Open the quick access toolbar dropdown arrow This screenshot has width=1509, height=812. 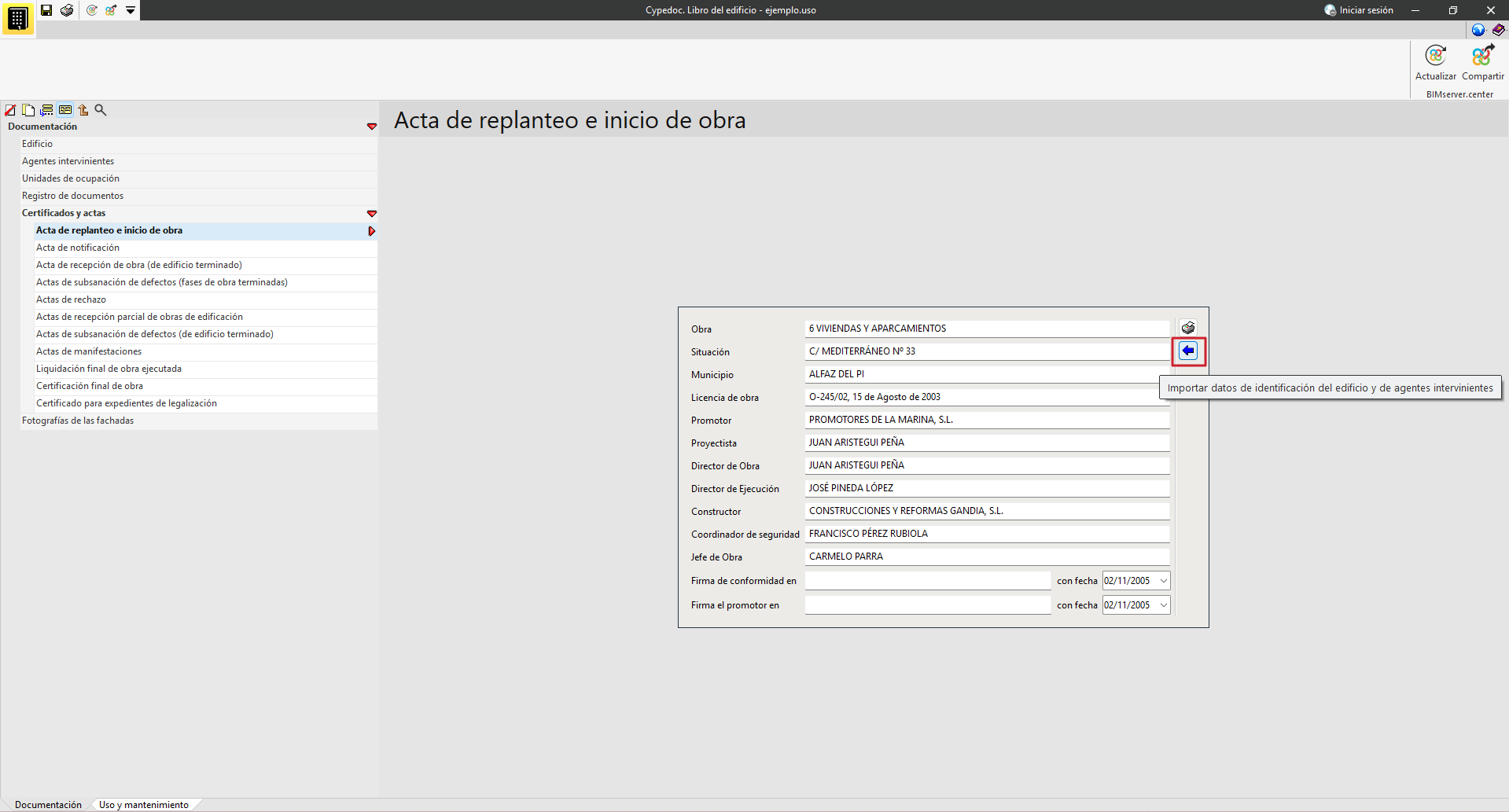[131, 10]
